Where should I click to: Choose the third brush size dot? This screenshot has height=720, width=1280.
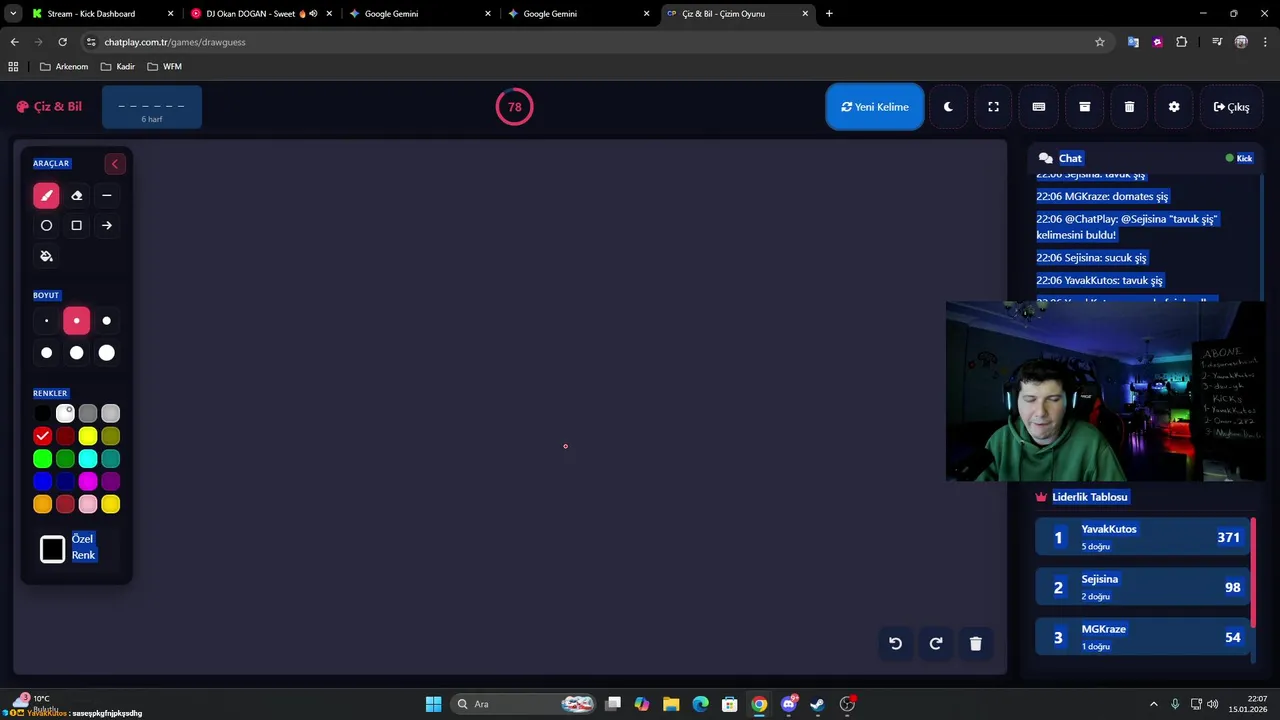point(107,321)
